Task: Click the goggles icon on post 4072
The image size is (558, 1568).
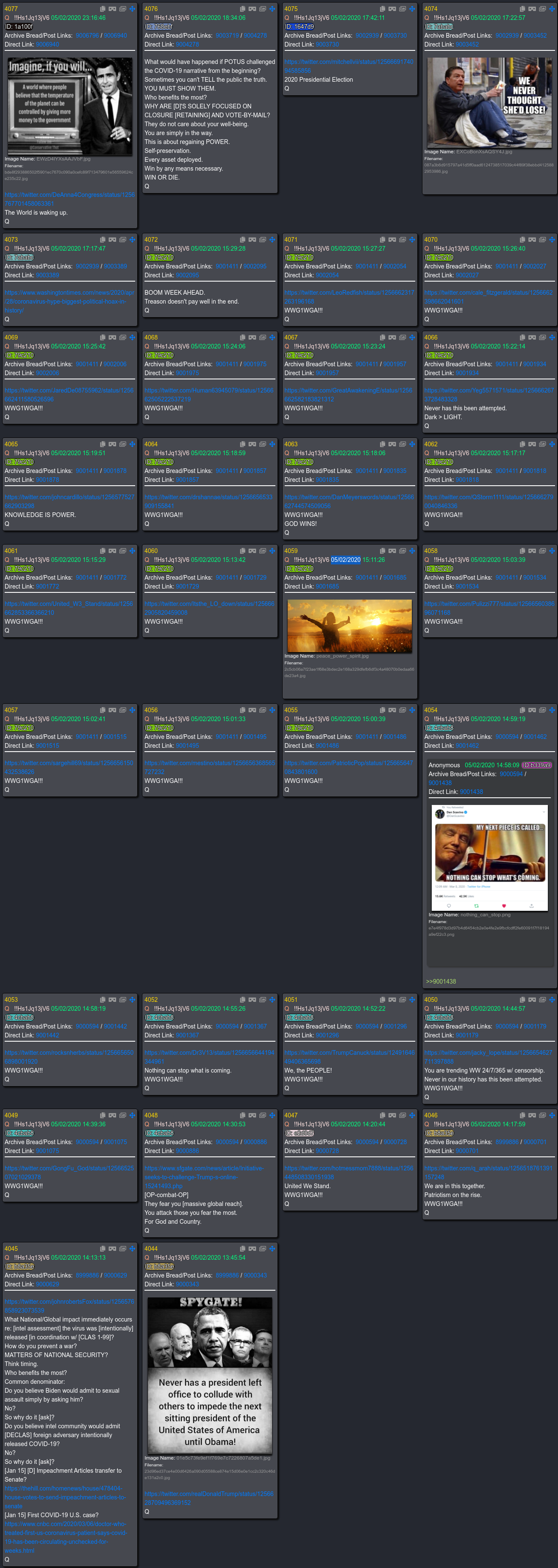Action: (x=252, y=240)
